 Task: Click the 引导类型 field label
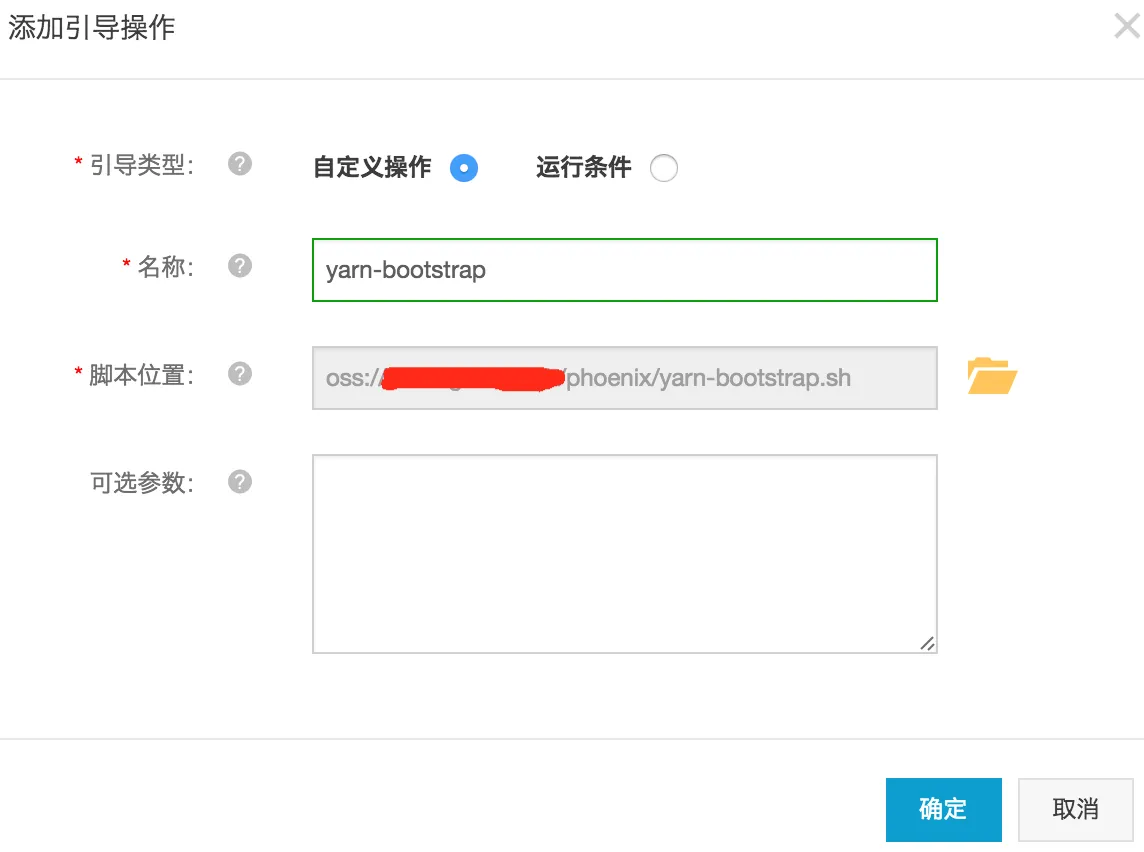pyautogui.click(x=141, y=165)
